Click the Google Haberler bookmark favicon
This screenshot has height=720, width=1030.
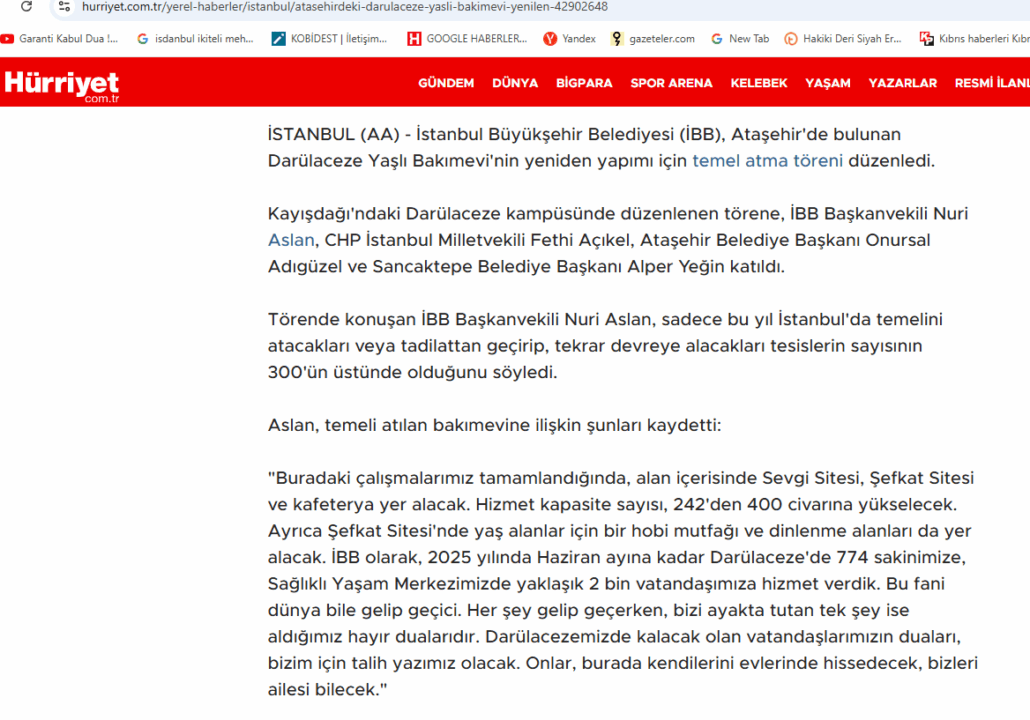point(414,39)
